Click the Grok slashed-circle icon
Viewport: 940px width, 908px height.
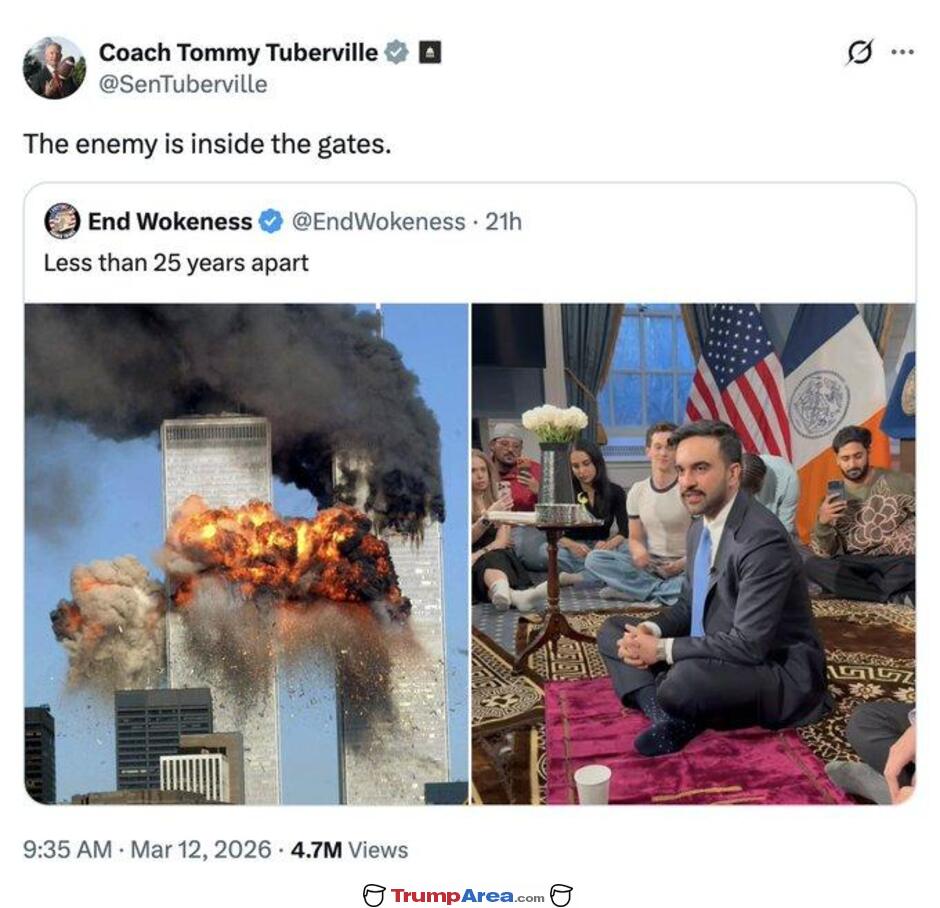pos(859,52)
